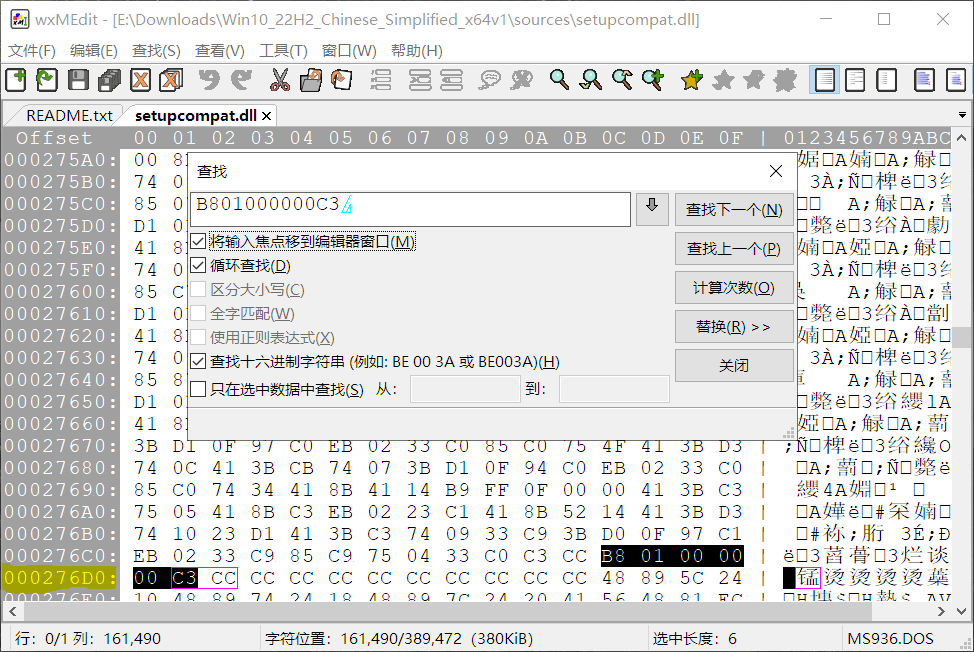This screenshot has width=974, height=652.
Task: Uncheck 查找十六进制字符串 hex search option
Action: click(198, 362)
